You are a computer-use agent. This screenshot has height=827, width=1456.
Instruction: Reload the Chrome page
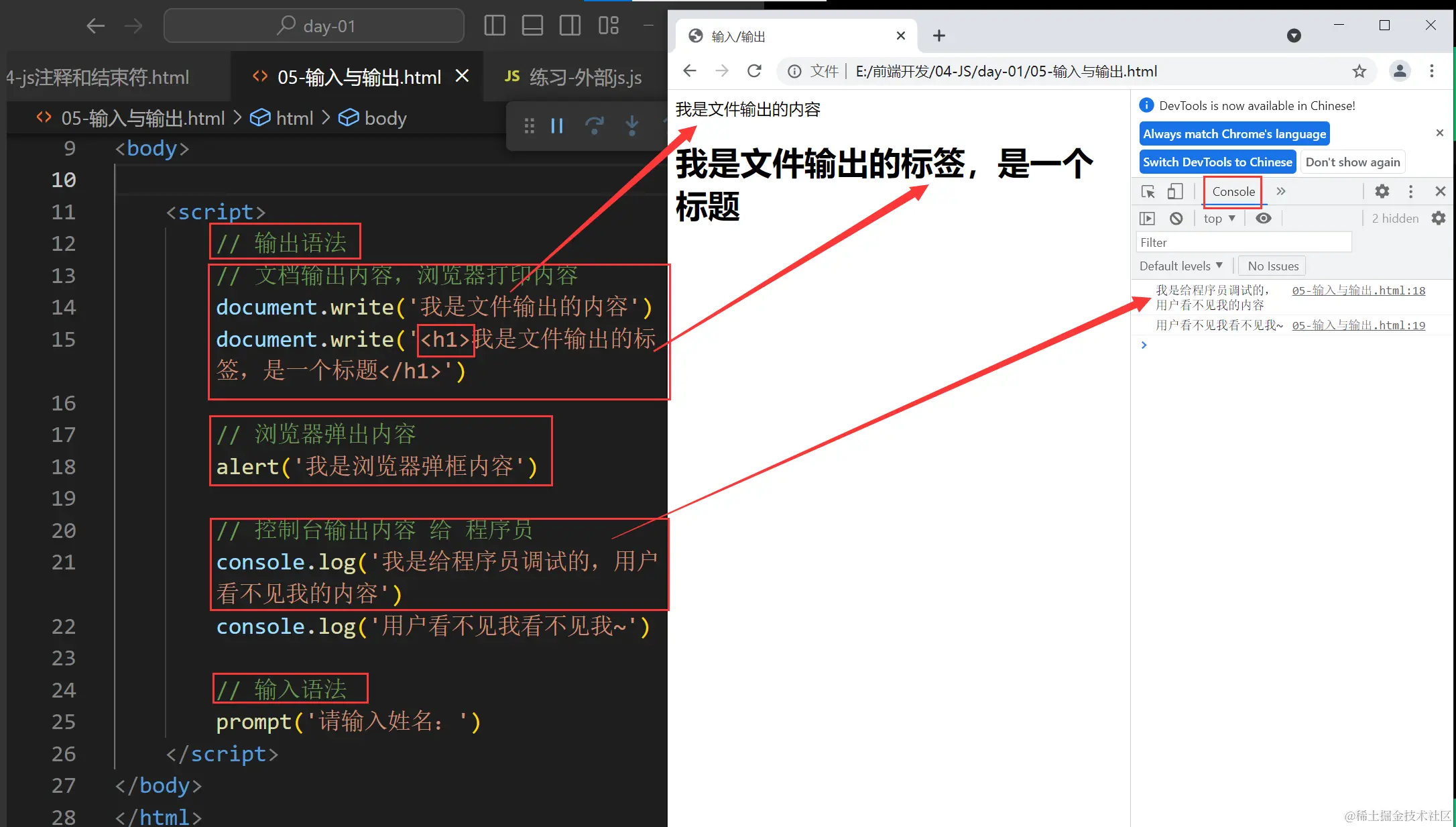pyautogui.click(x=754, y=71)
